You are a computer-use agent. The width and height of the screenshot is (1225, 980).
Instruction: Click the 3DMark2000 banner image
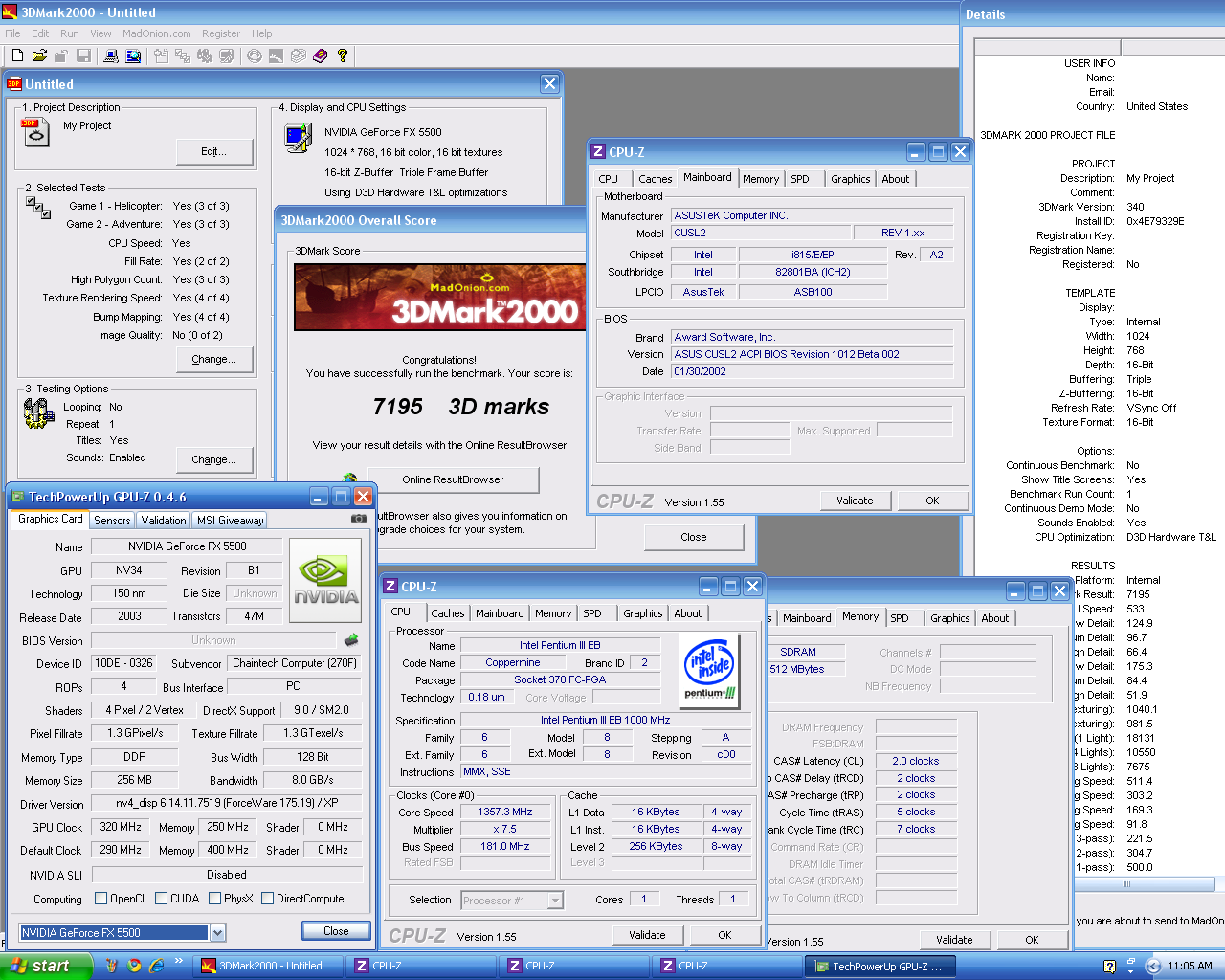click(x=439, y=298)
